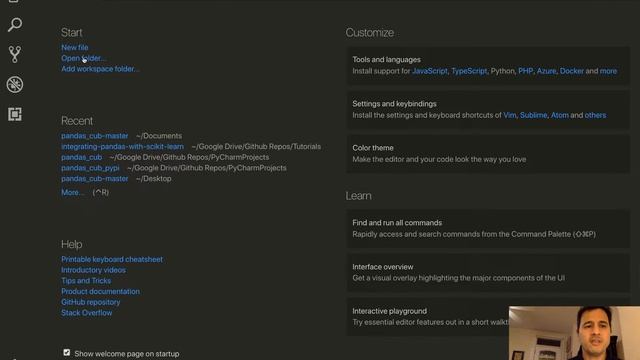Install Docker support link
The height and width of the screenshot is (360, 640).
(x=572, y=71)
